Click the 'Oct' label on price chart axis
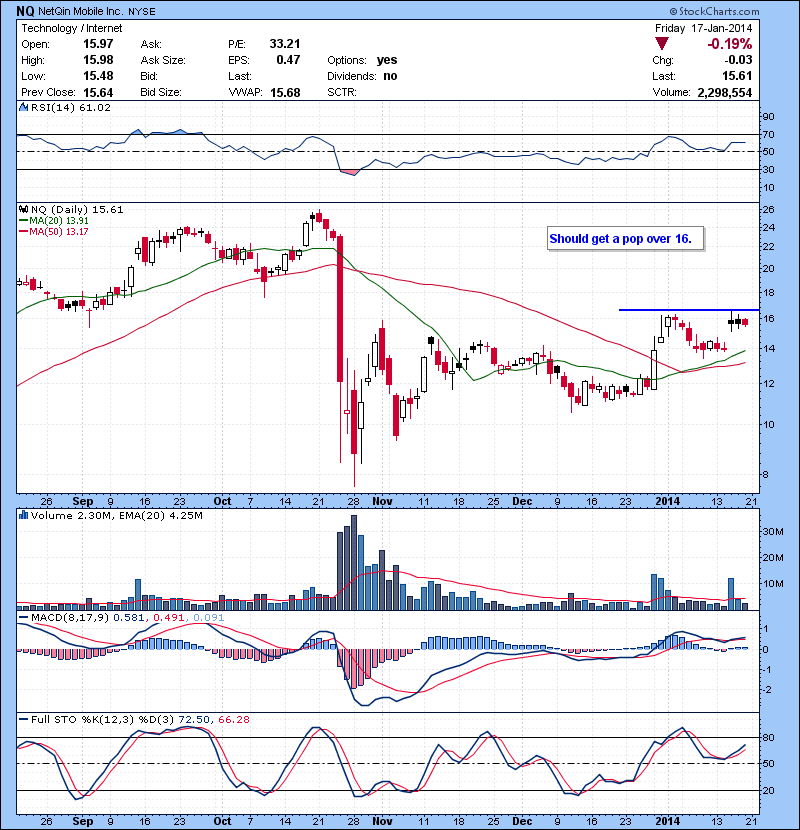This screenshot has width=800, height=830. 222,501
